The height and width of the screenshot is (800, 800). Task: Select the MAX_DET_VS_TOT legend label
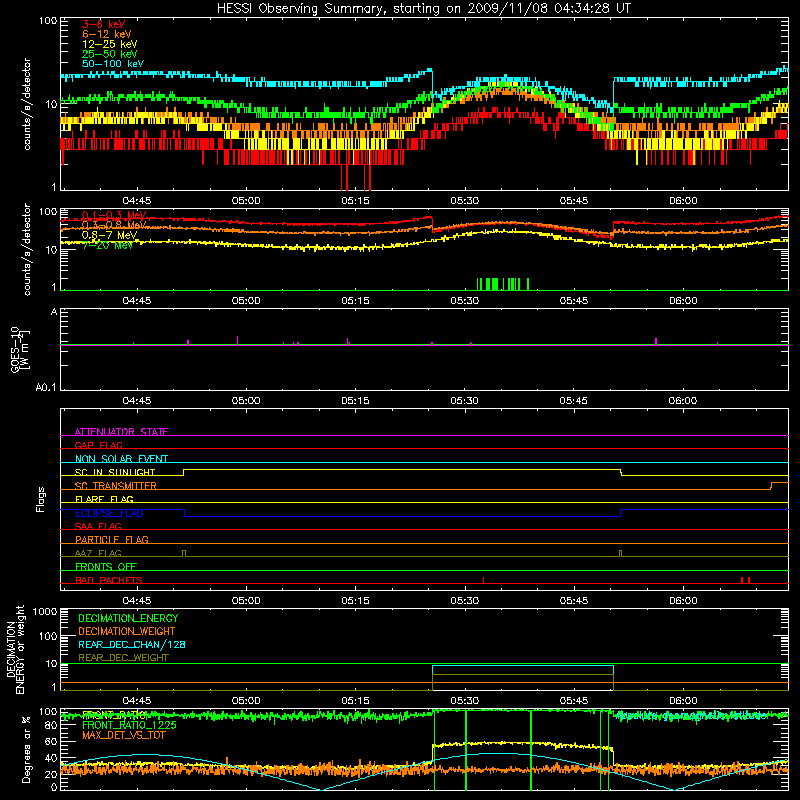[x=124, y=735]
